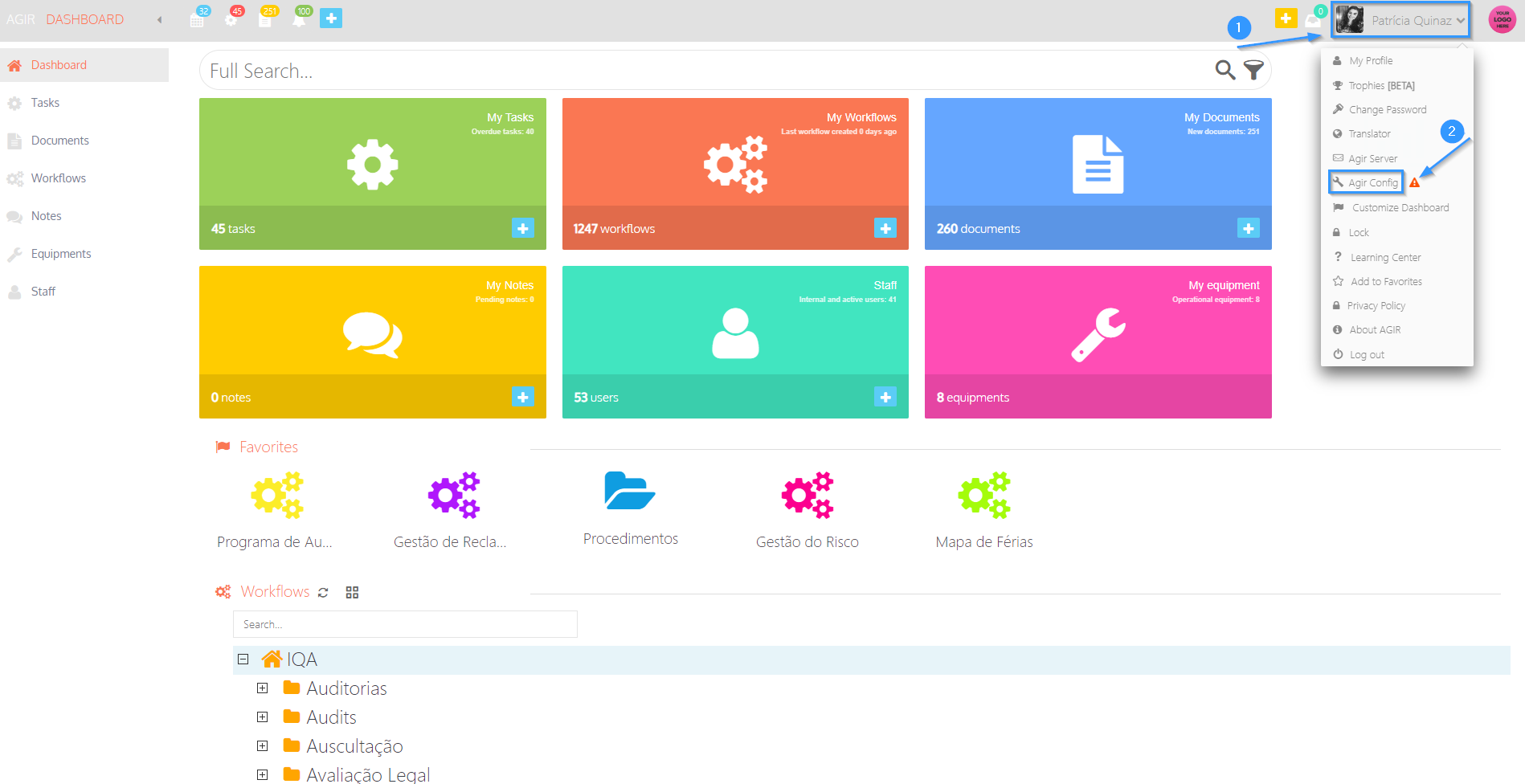Add a new document via My Documents plus

click(x=1249, y=228)
